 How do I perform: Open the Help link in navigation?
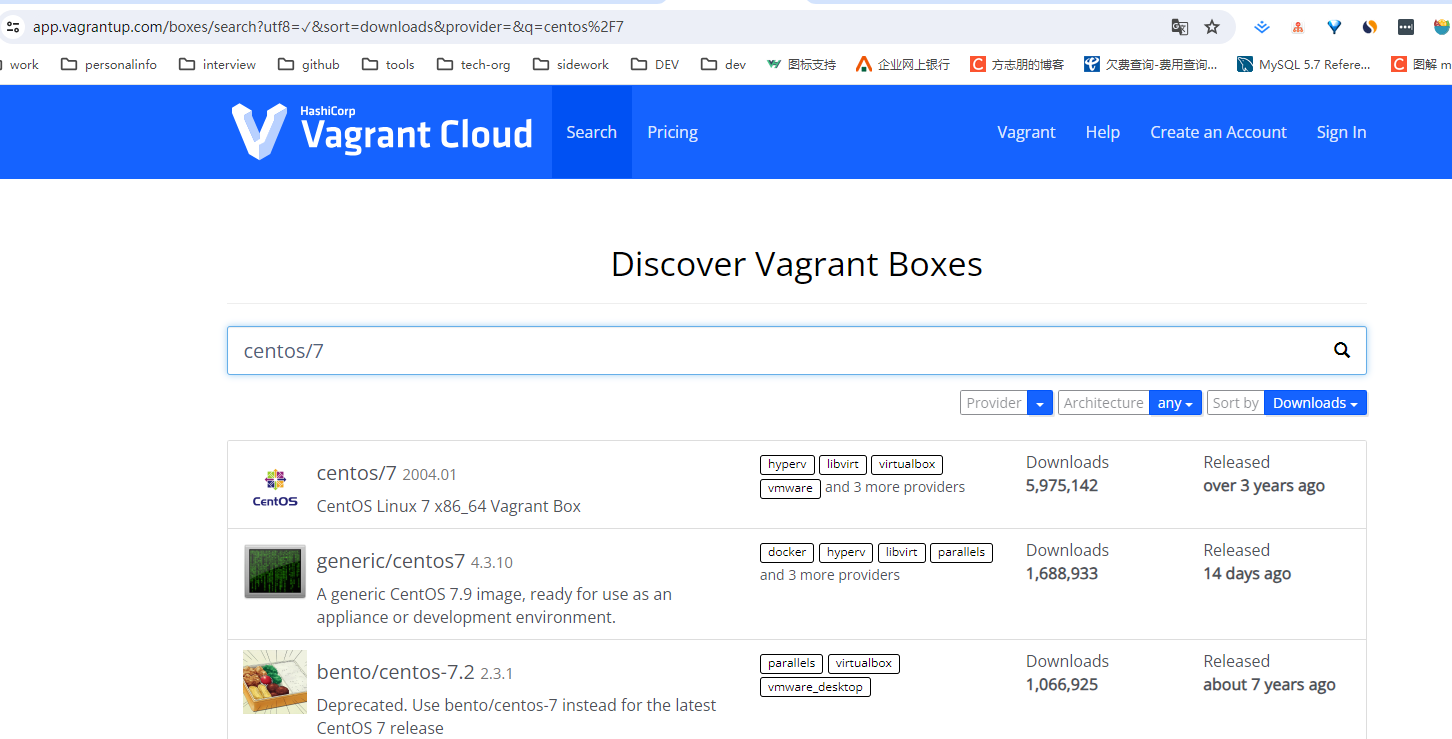[1102, 132]
